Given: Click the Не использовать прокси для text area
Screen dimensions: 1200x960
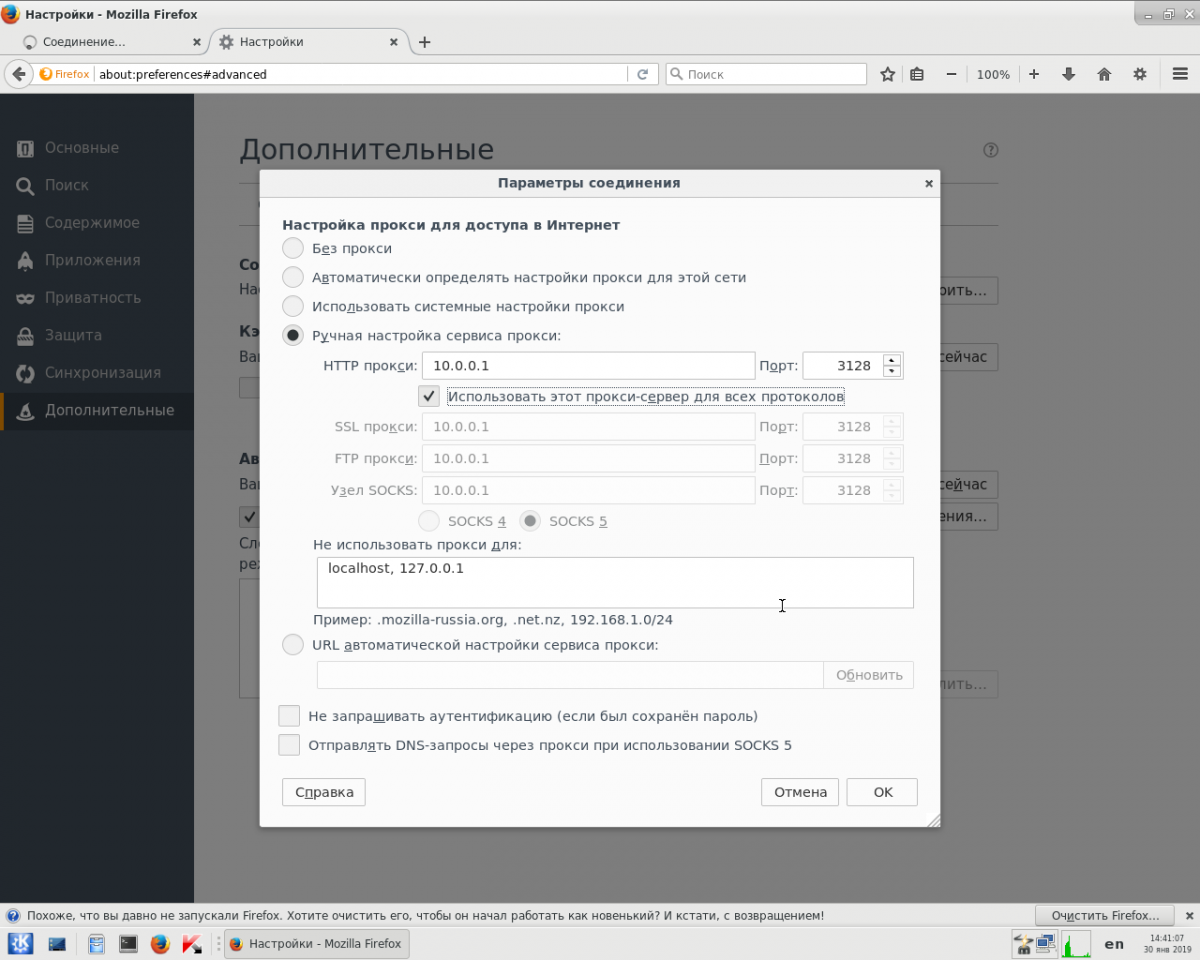Looking at the screenshot, I should 615,582.
